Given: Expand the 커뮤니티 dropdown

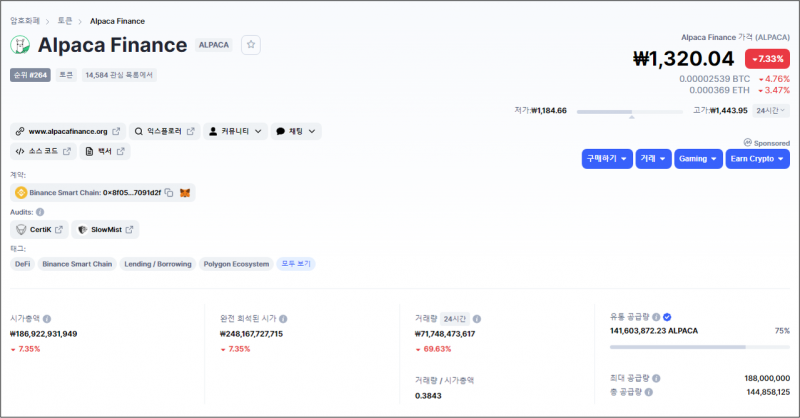Looking at the screenshot, I should (235, 131).
